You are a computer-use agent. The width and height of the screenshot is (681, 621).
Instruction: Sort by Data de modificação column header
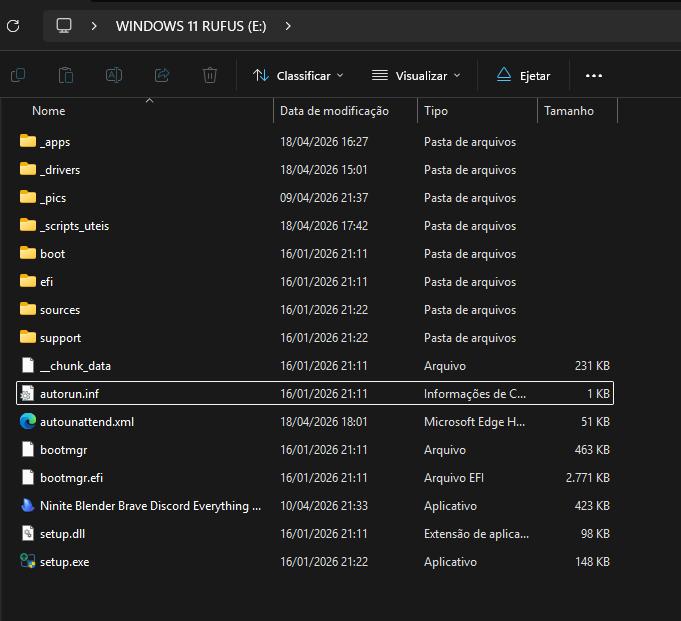pyautogui.click(x=334, y=111)
